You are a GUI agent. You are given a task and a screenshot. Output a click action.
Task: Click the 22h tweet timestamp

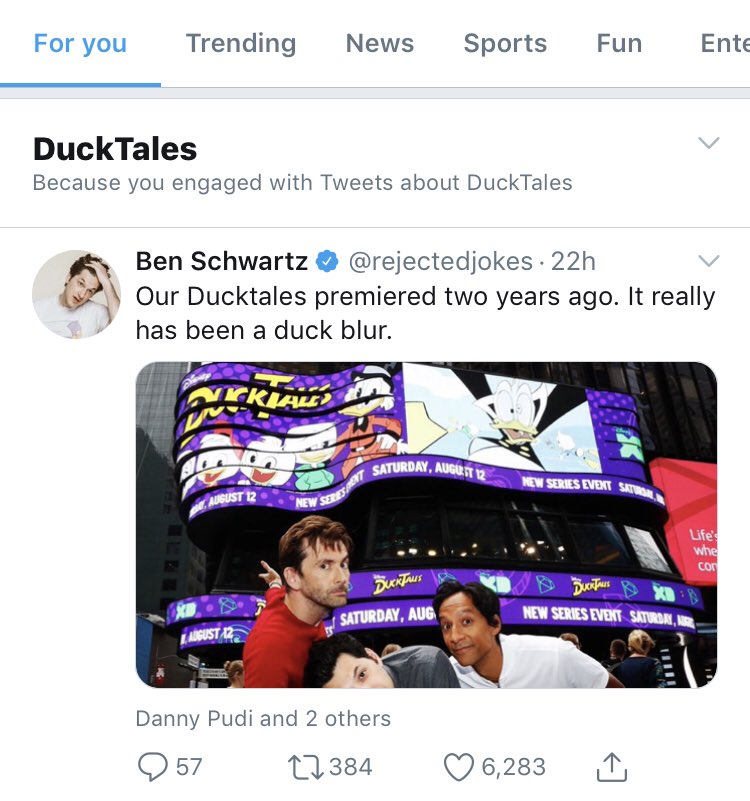coord(574,262)
